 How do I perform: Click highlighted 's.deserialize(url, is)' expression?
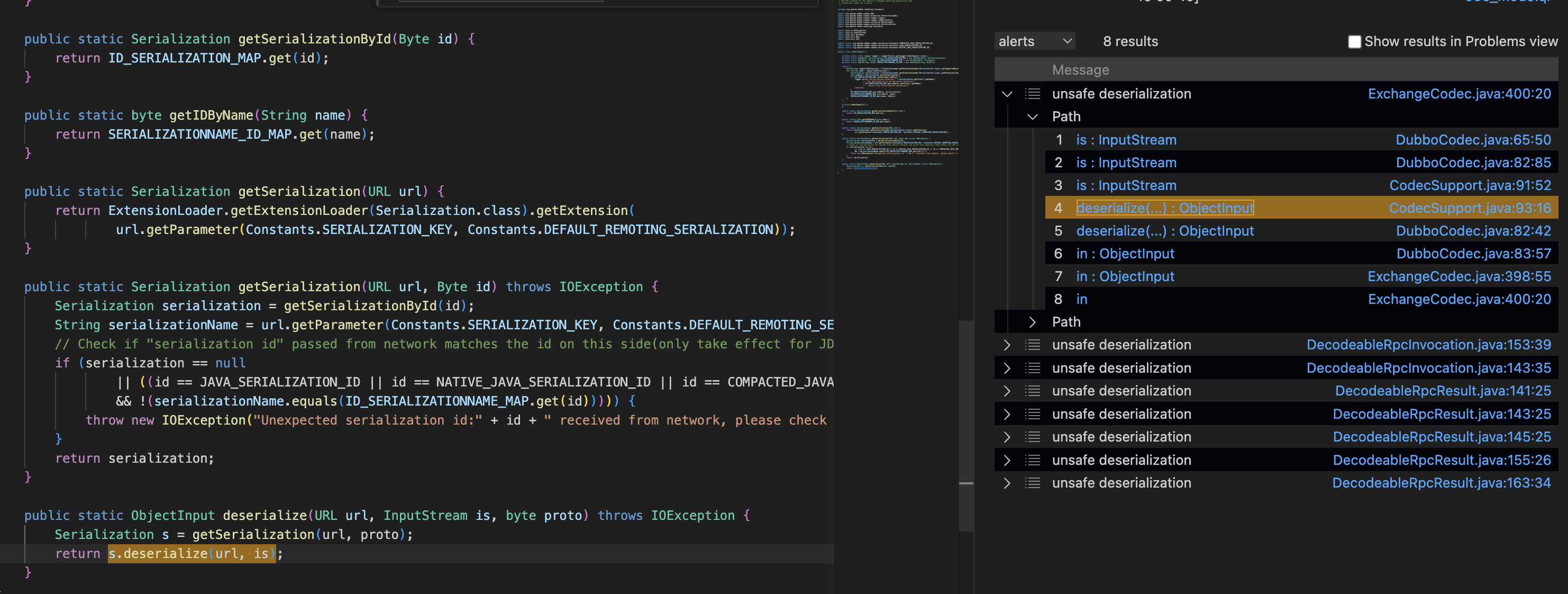(x=192, y=553)
